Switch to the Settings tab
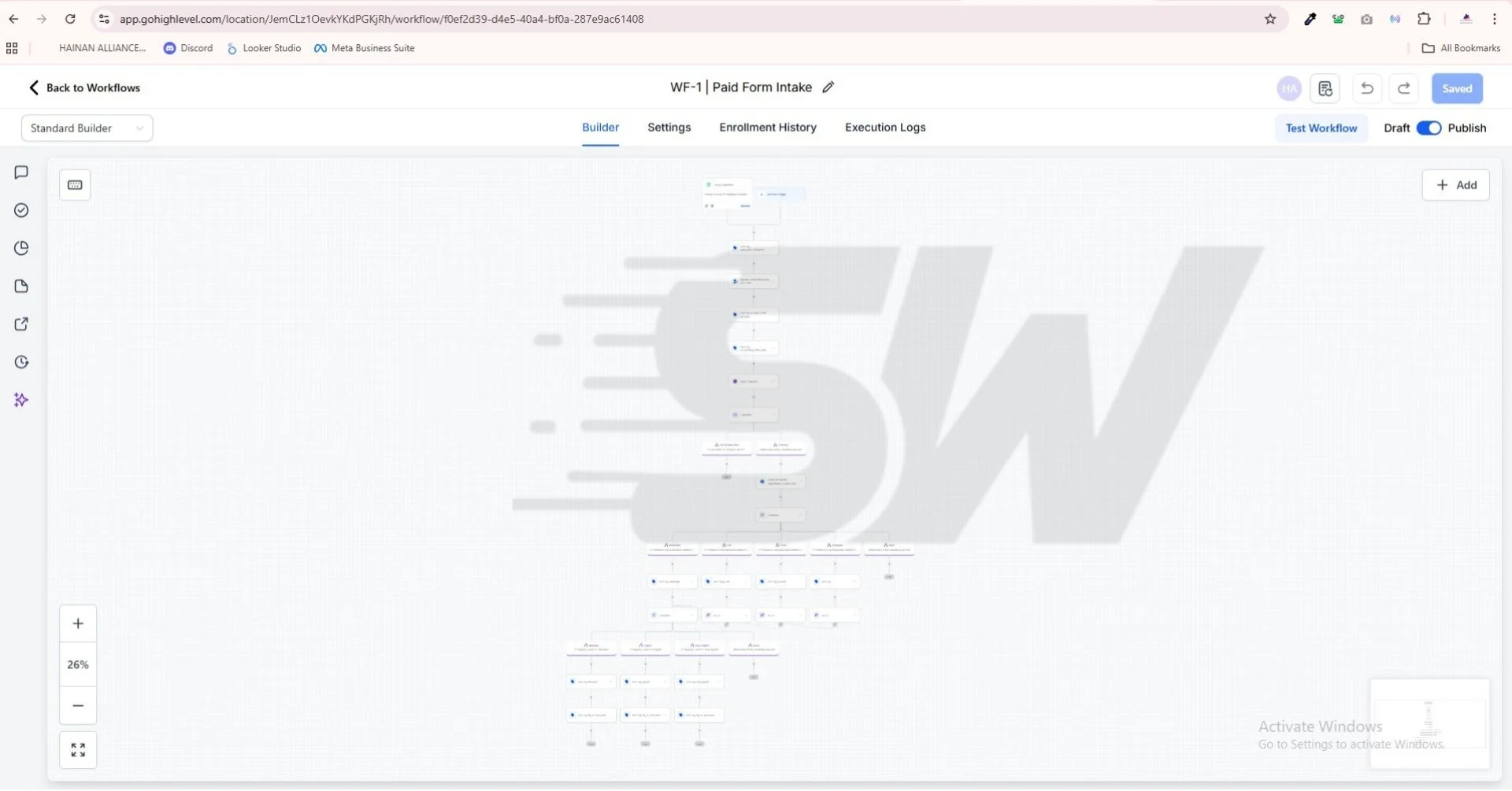1512x791 pixels. tap(669, 128)
